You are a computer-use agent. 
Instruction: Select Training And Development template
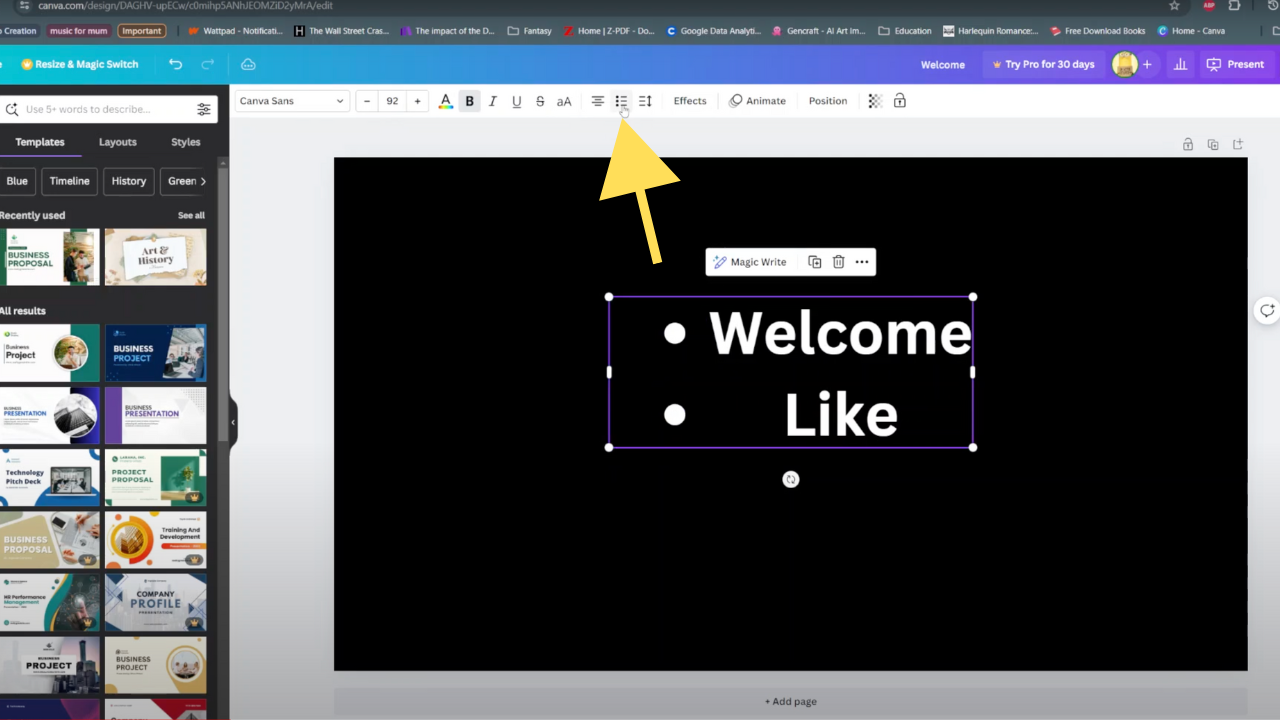[x=156, y=540]
